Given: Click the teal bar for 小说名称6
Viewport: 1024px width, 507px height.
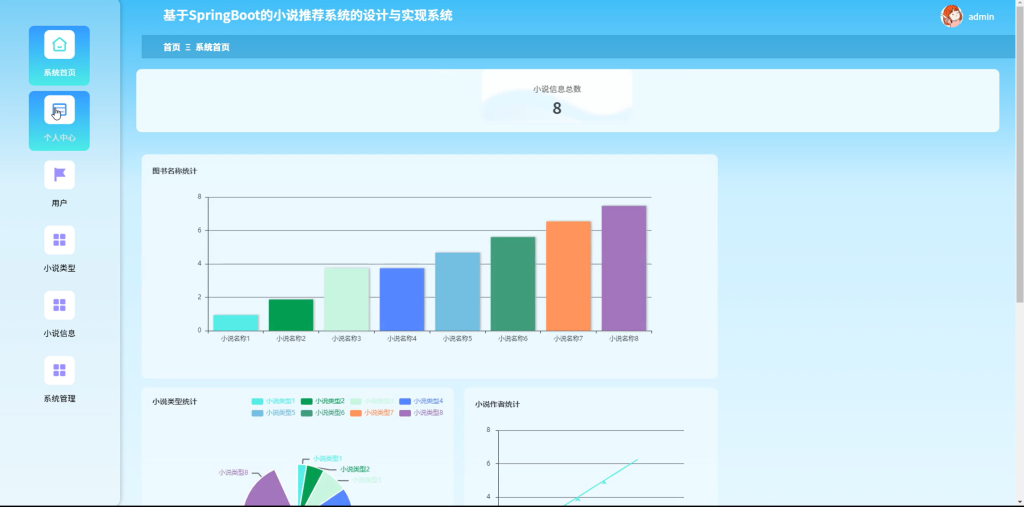Looking at the screenshot, I should (x=513, y=284).
